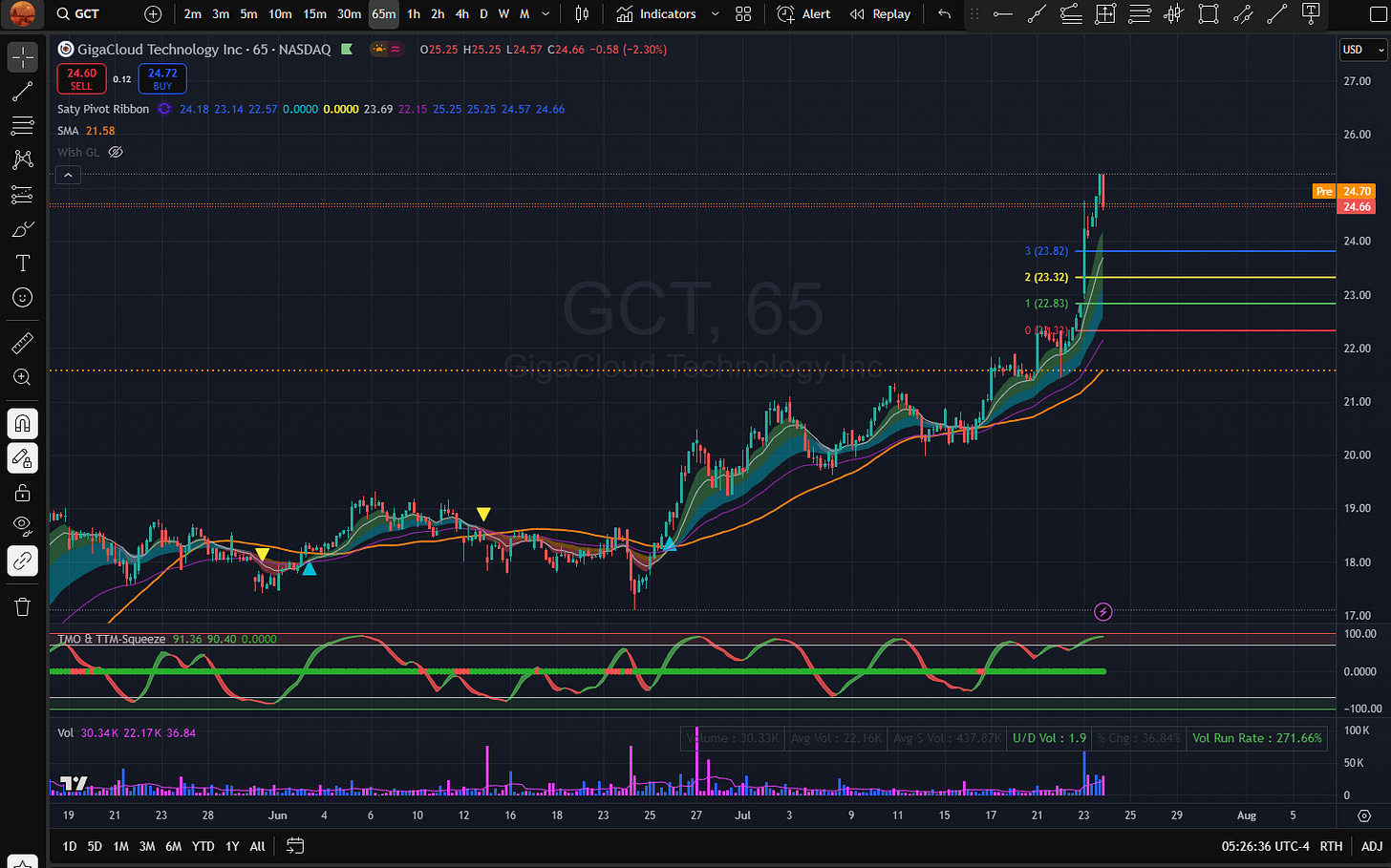Select the YTD date range
The width and height of the screenshot is (1391, 868).
tap(203, 846)
